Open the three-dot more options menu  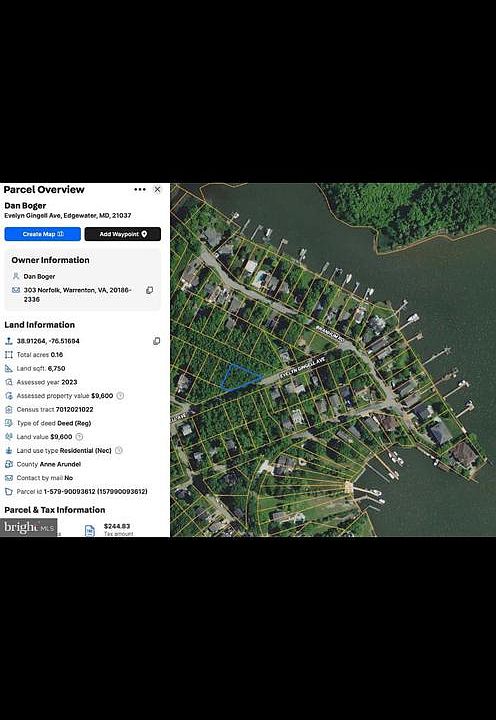140,189
